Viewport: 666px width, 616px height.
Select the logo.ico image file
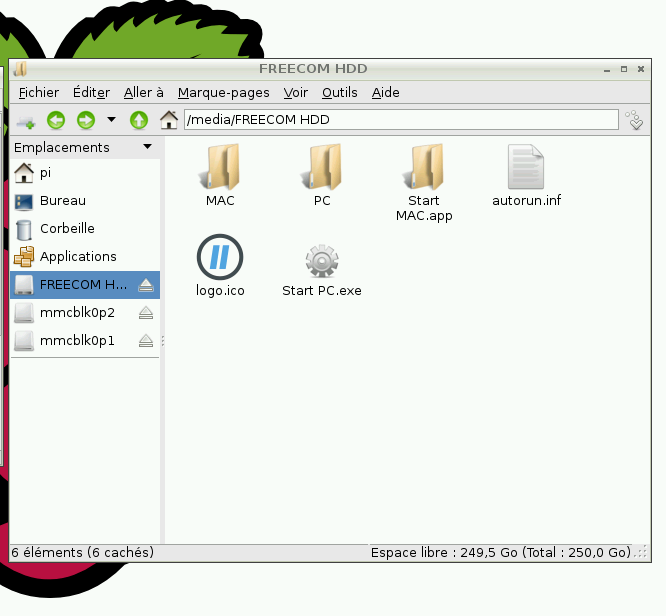click(220, 257)
